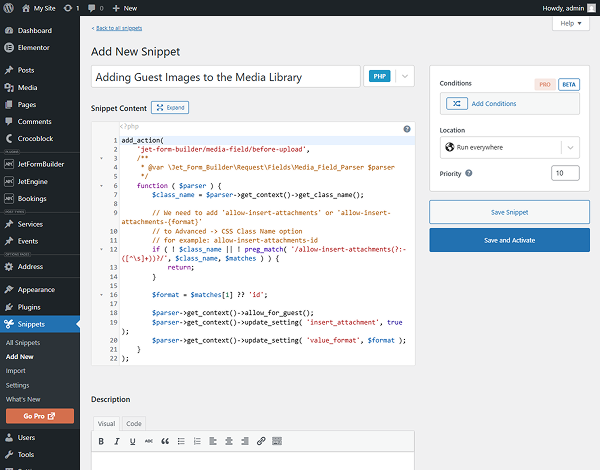Open Crocoblock menu
This screenshot has width=600, height=470.
pos(35,139)
